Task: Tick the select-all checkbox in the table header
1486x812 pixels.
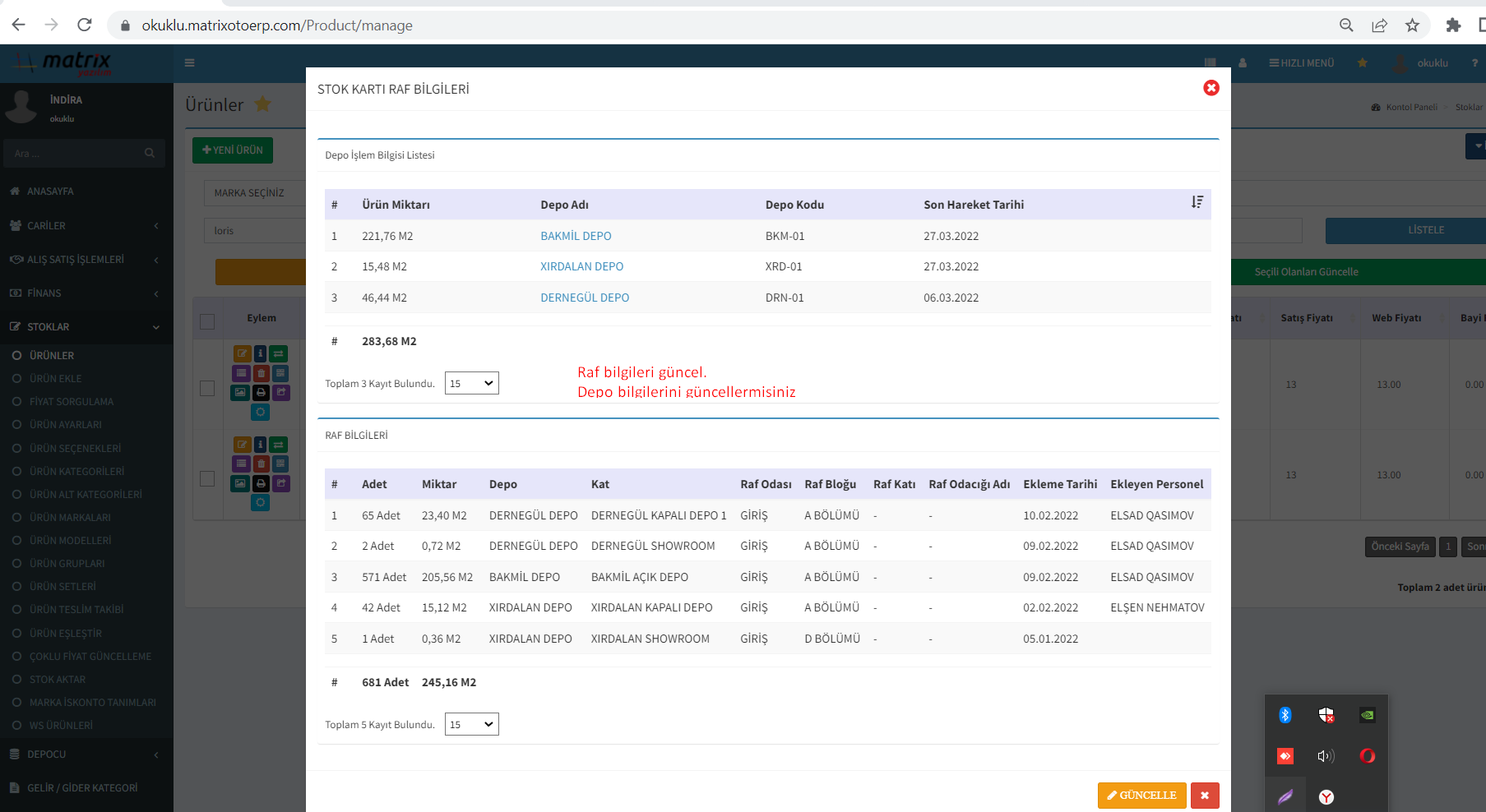Action: pyautogui.click(x=207, y=321)
